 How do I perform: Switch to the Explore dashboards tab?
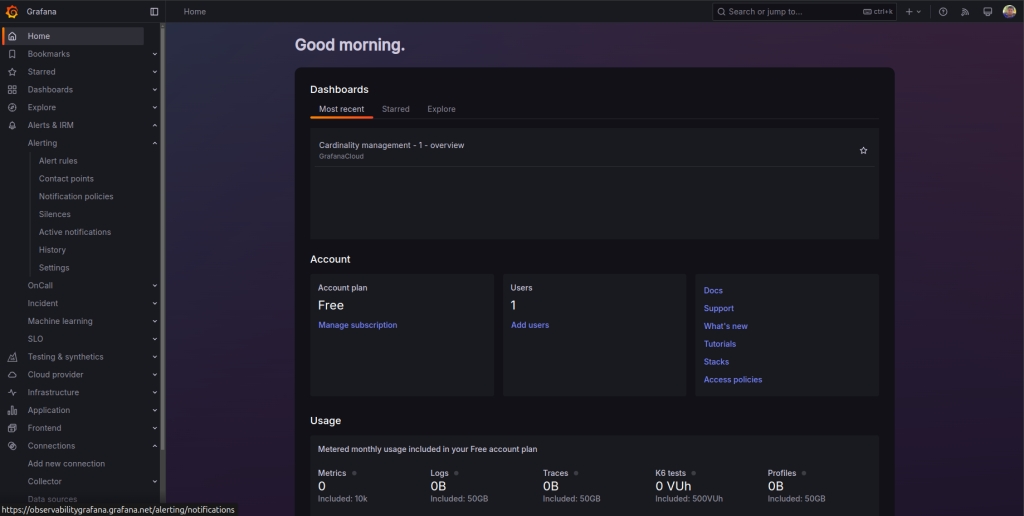pos(441,109)
